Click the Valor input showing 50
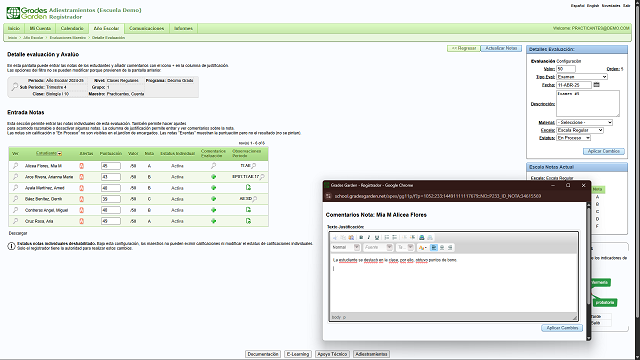The height and width of the screenshot is (360, 640). [566, 69]
